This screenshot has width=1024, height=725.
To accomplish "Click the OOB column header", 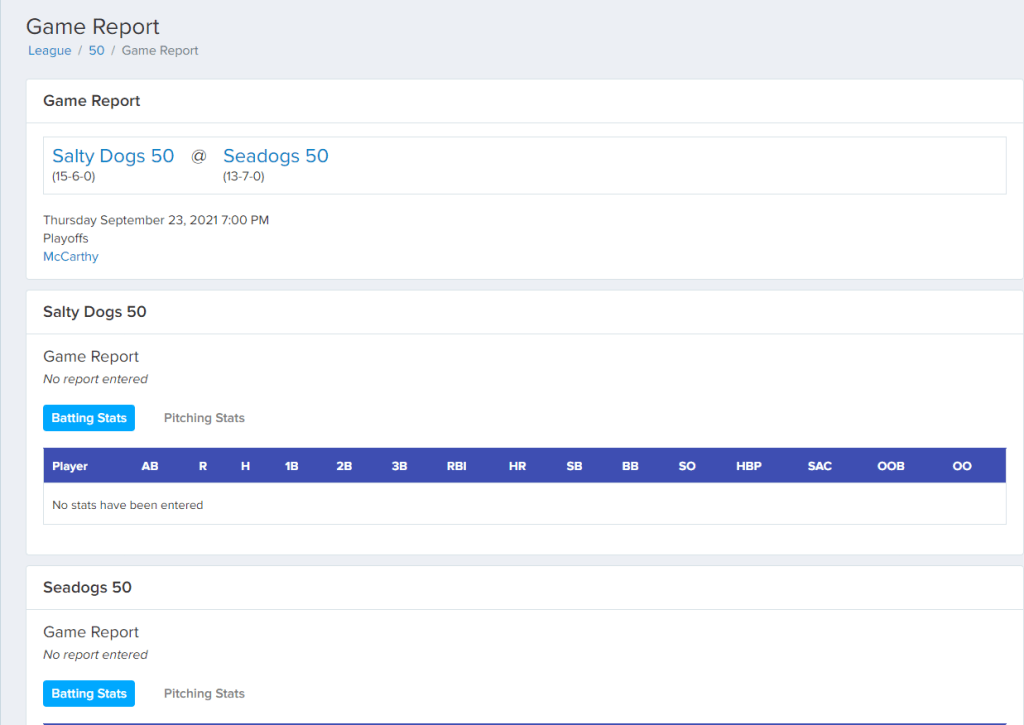I will coord(891,466).
